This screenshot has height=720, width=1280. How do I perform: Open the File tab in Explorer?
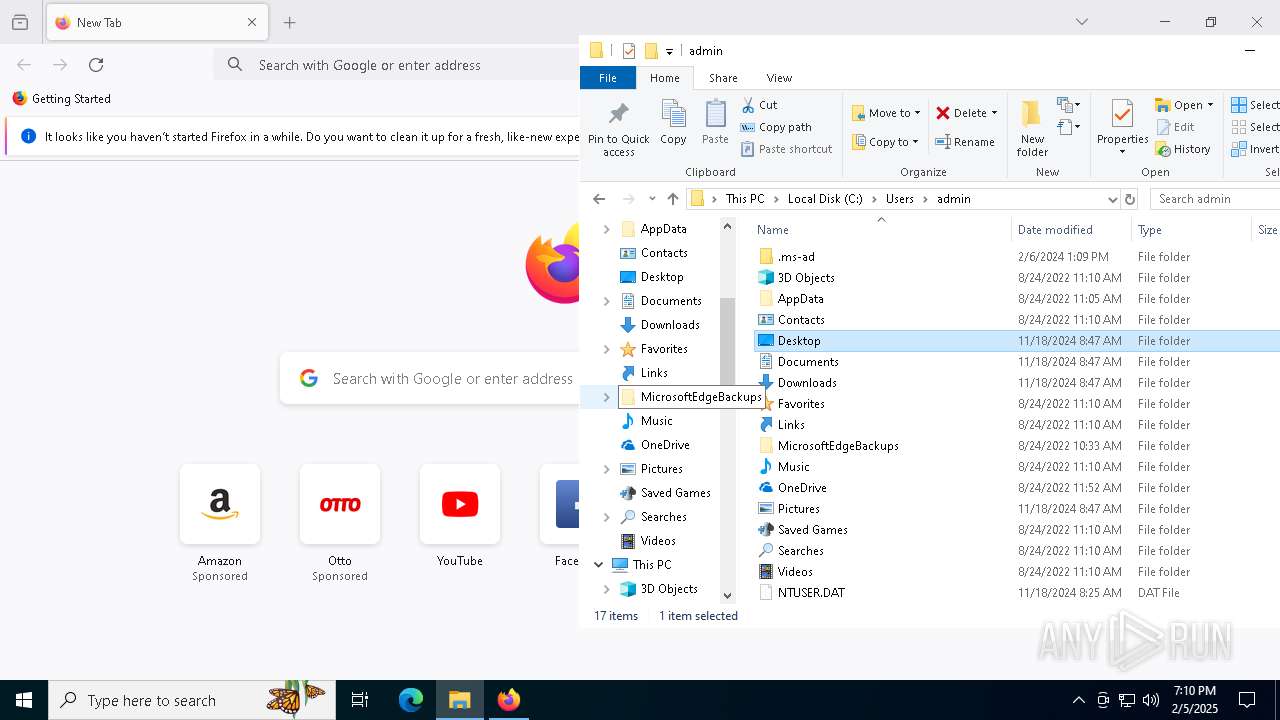coord(608,78)
